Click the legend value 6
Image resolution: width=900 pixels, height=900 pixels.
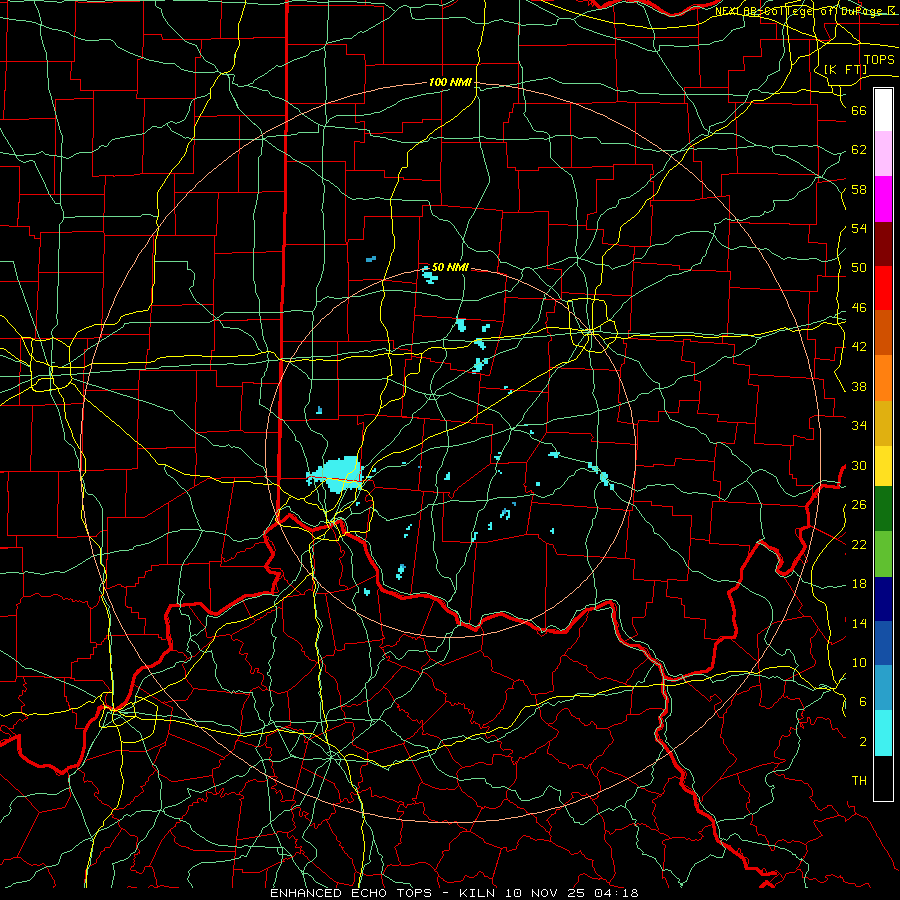coord(863,701)
